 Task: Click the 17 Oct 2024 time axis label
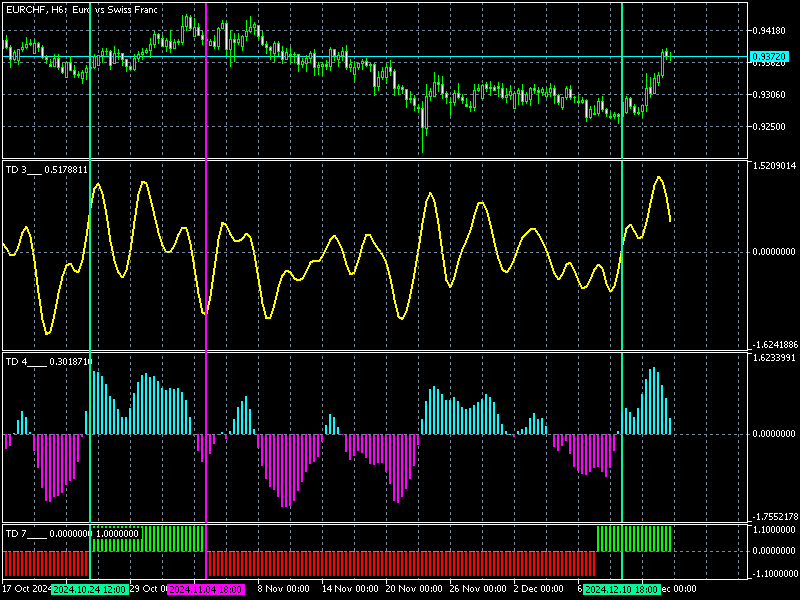click(27, 589)
